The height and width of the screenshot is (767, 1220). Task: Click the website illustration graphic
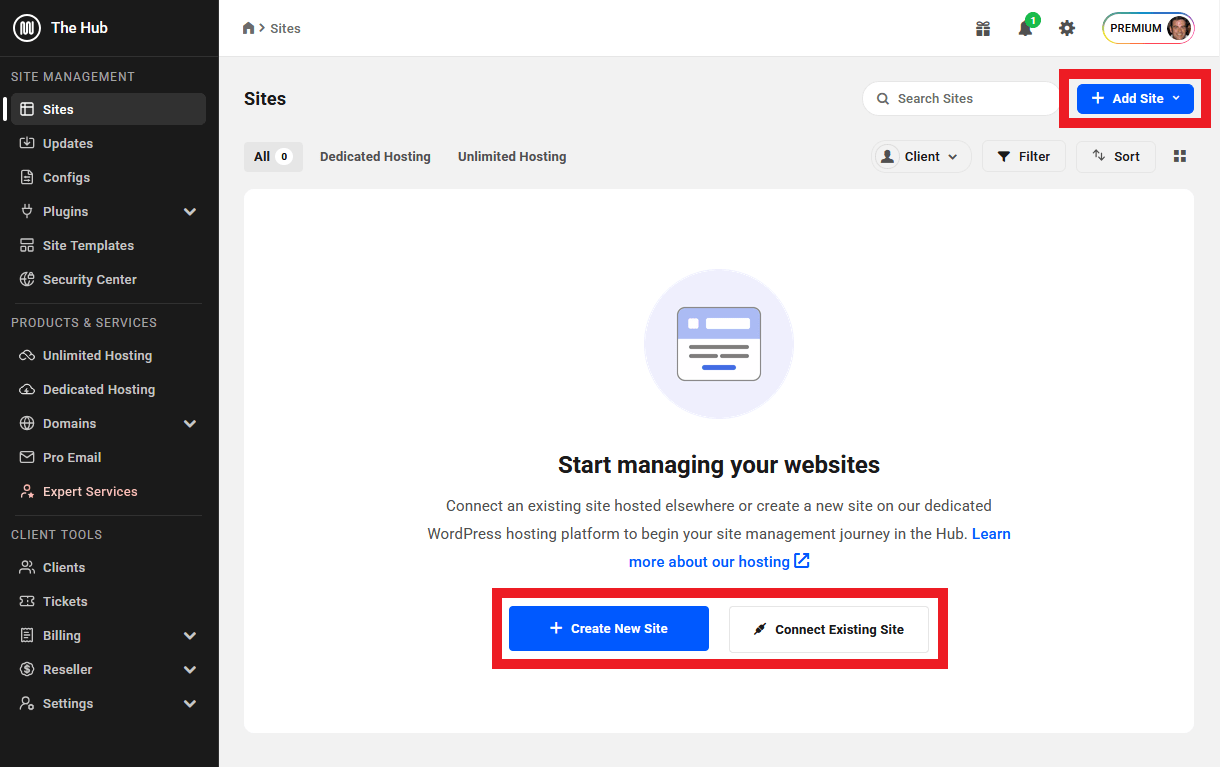[x=719, y=344]
